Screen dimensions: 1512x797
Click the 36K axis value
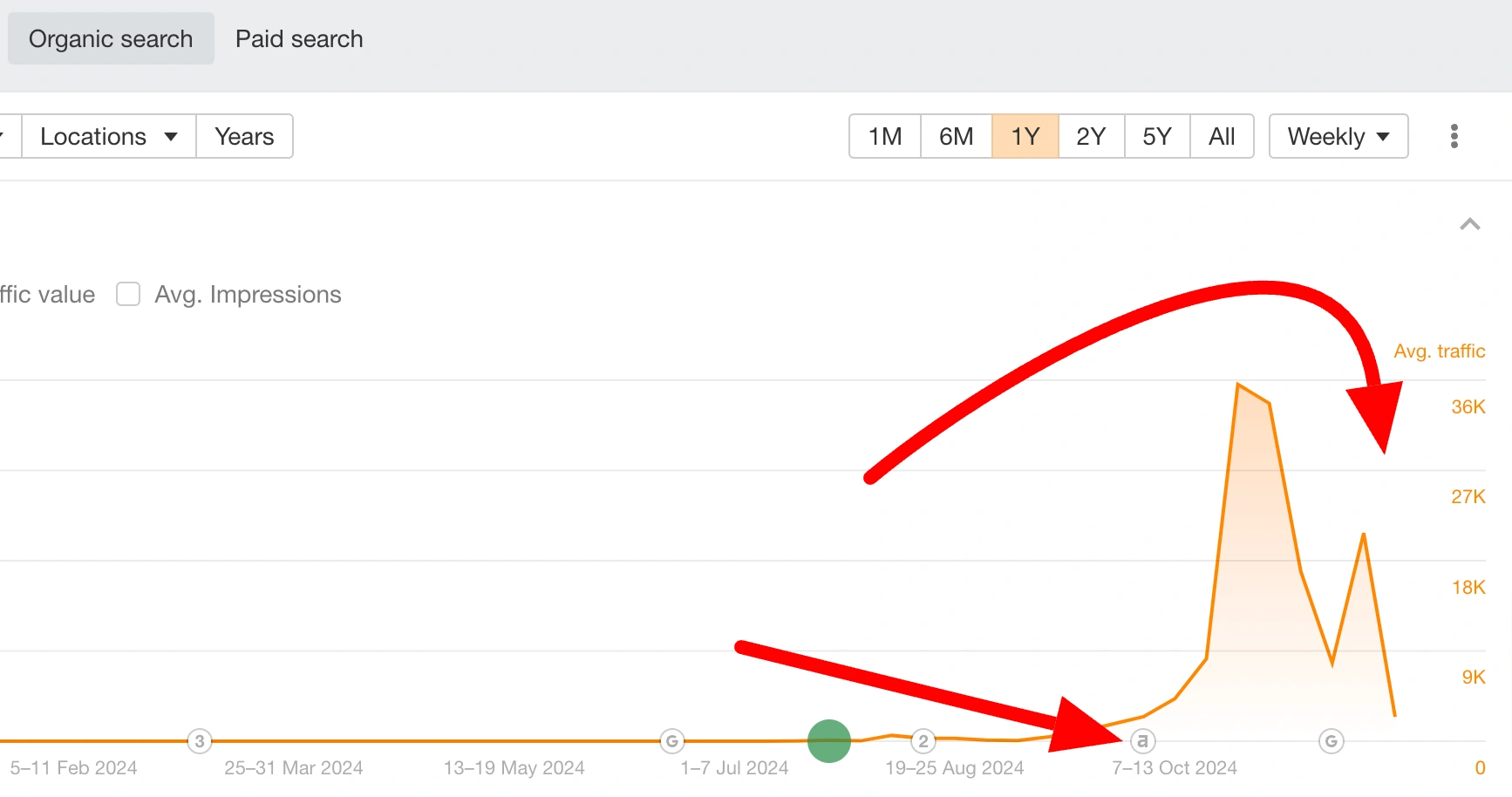[x=1468, y=406]
